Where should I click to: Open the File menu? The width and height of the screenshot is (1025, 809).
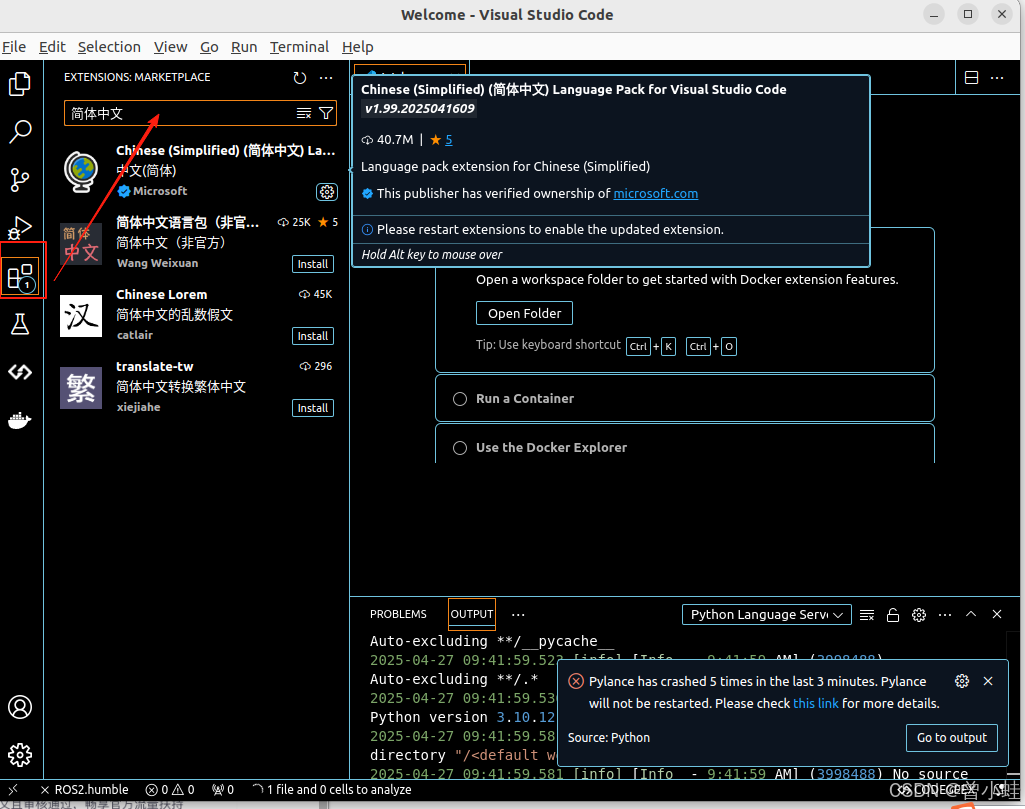pos(14,47)
